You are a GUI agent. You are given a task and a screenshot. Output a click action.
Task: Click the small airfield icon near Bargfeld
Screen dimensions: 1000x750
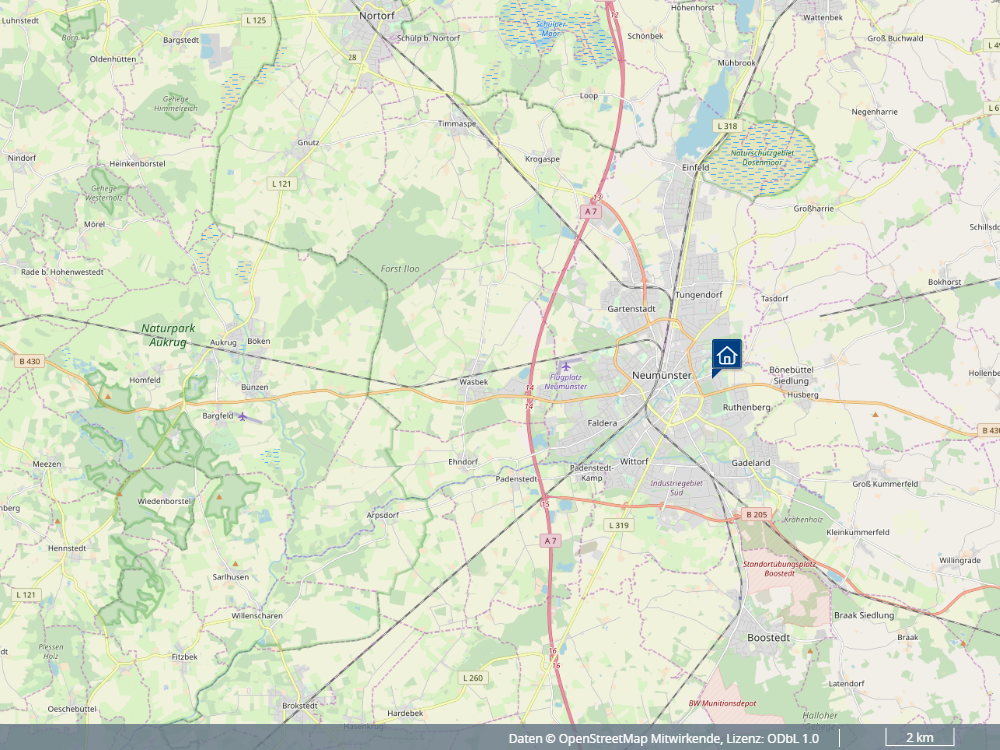point(243,416)
